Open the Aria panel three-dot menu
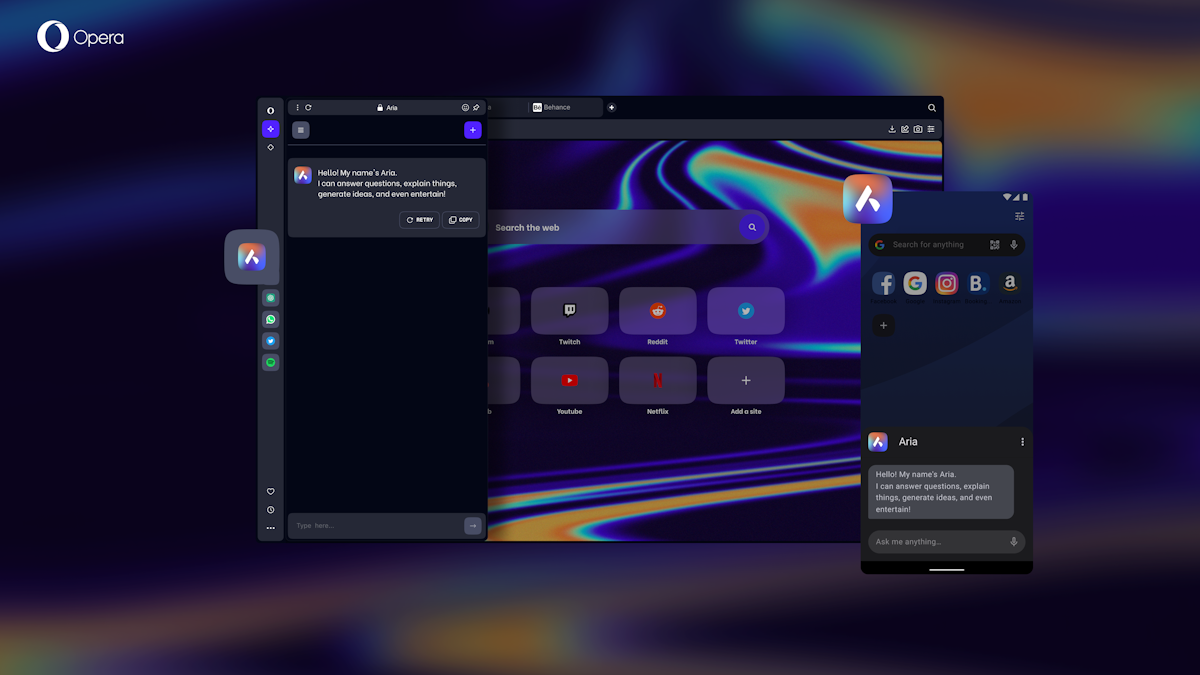Viewport: 1200px width, 675px height. pyautogui.click(x=296, y=107)
